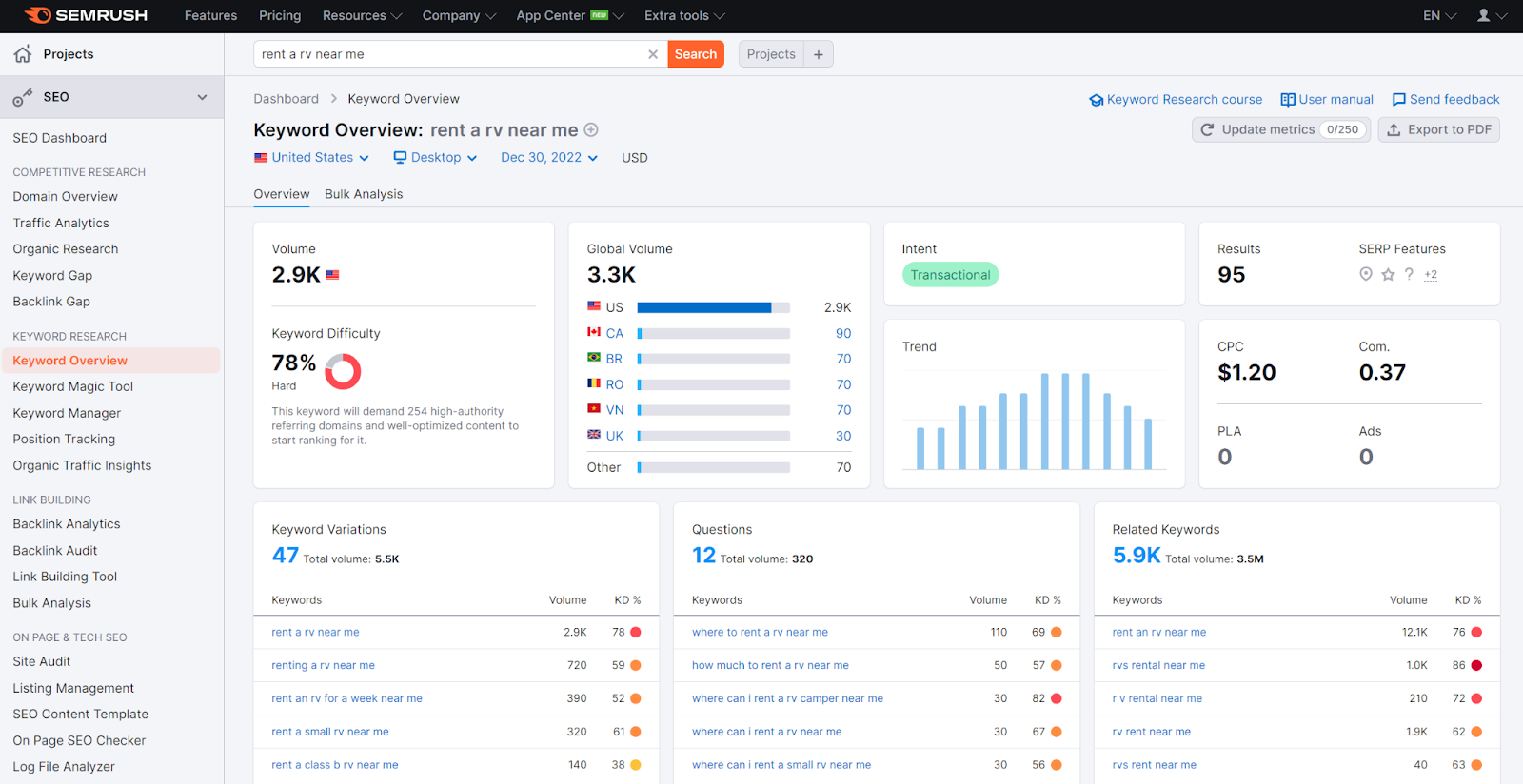Open the user account icon menu
The height and width of the screenshot is (784, 1523).
click(1491, 15)
